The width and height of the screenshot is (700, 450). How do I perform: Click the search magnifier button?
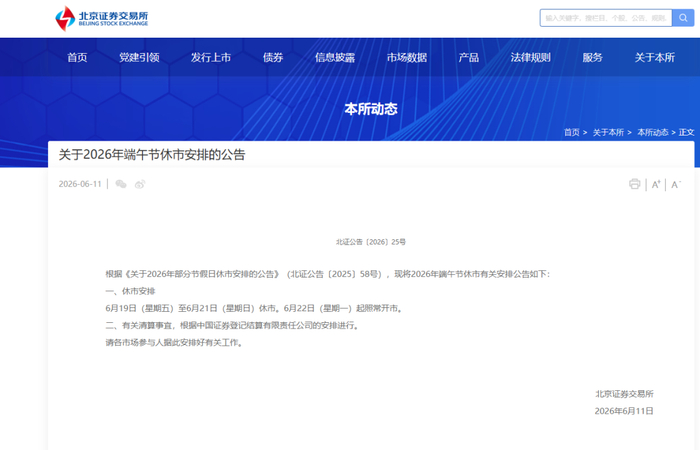pos(683,18)
